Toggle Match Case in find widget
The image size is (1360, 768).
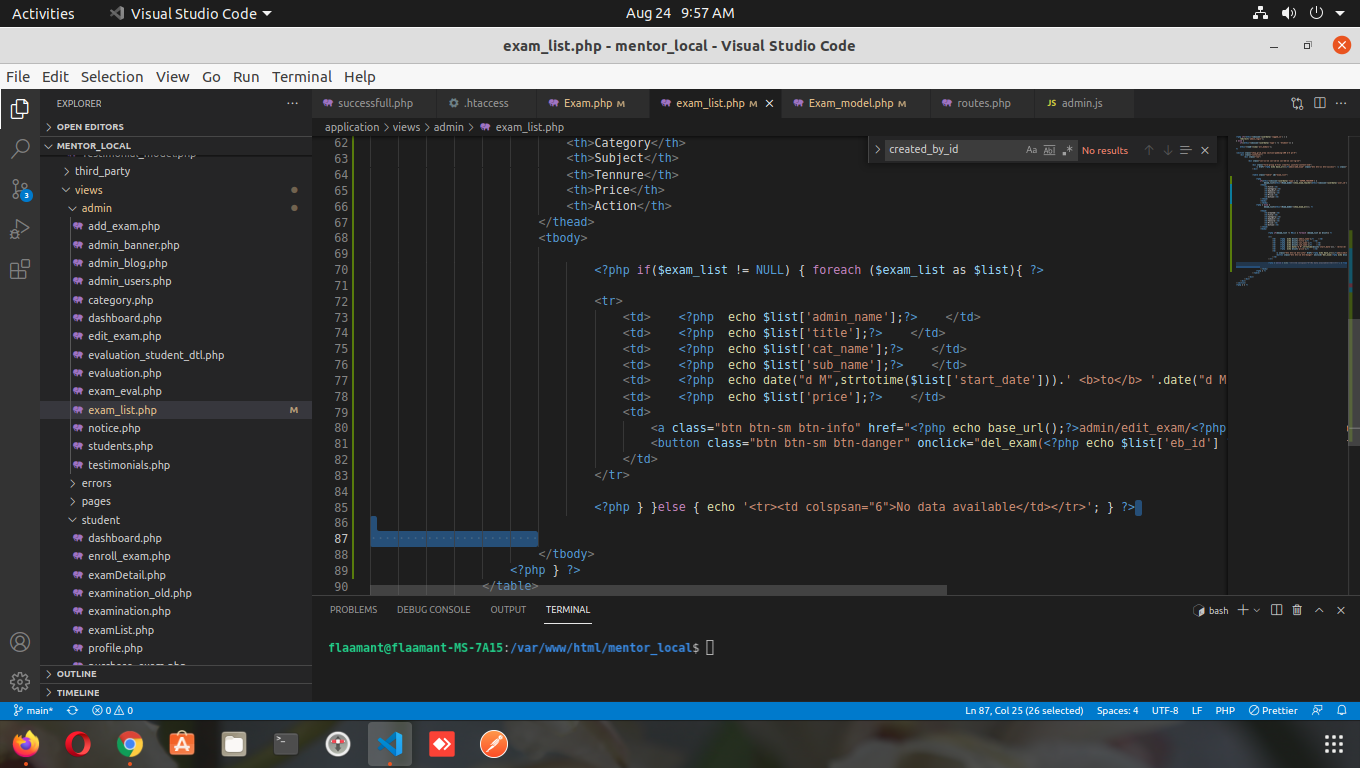tap(1031, 150)
